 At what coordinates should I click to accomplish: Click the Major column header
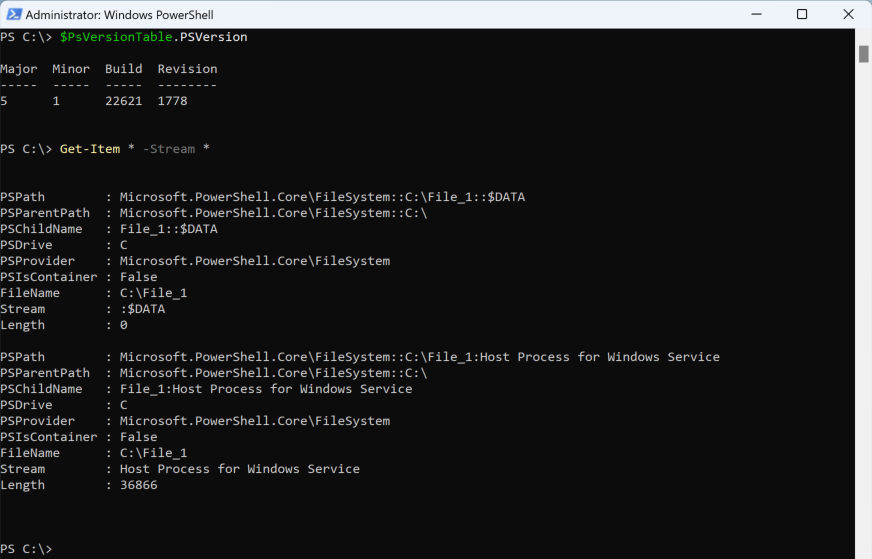tap(19, 69)
